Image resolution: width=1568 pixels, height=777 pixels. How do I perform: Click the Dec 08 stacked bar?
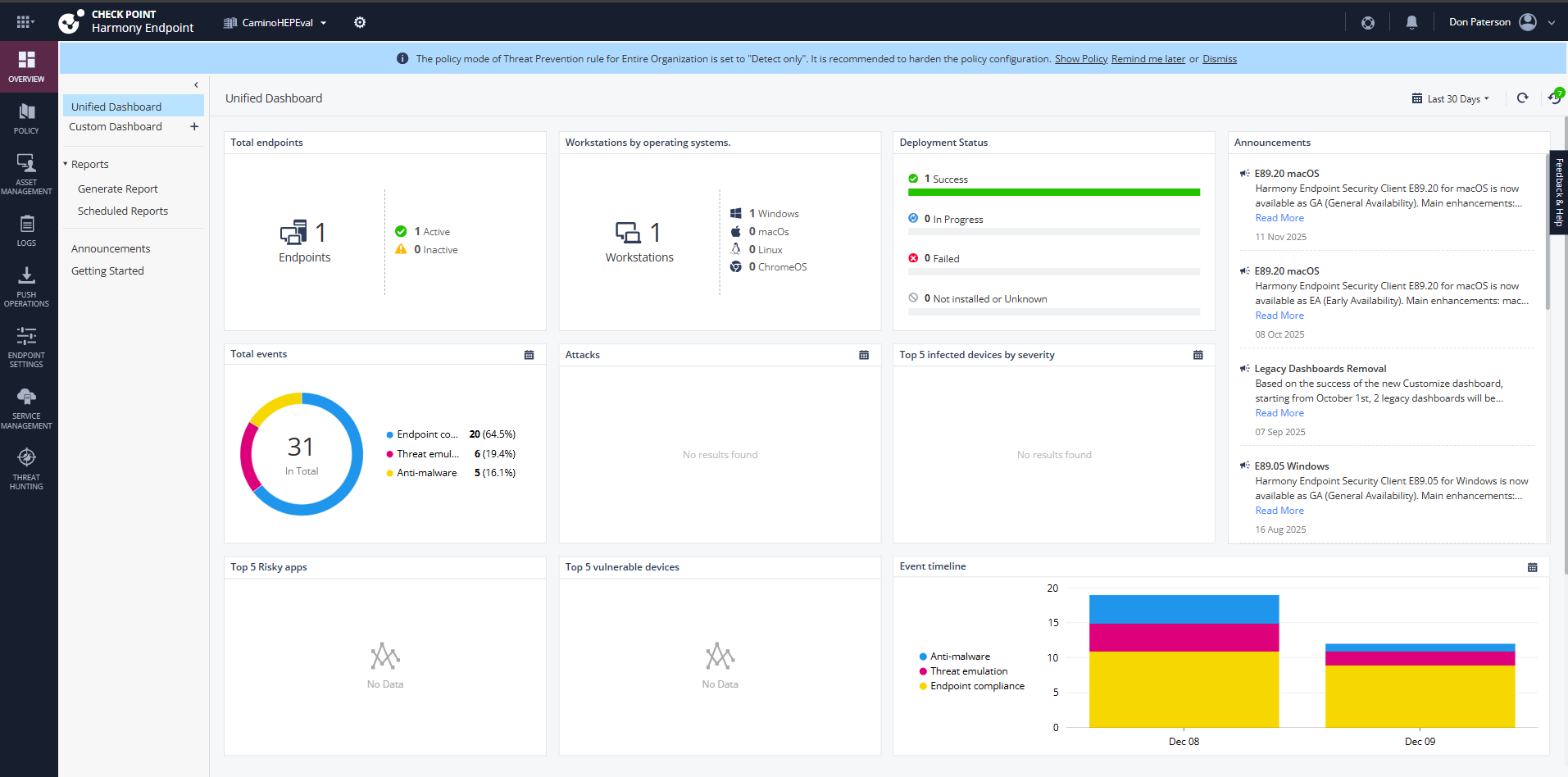tap(1184, 661)
